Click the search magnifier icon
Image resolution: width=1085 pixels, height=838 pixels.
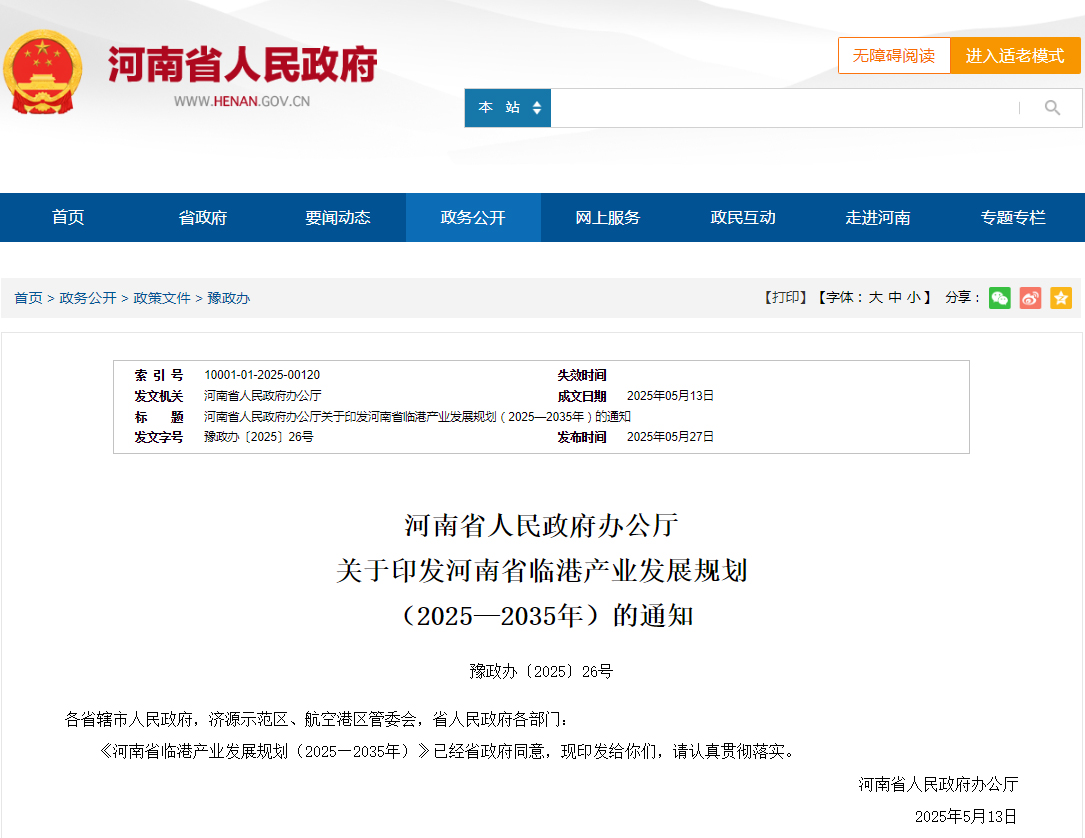(x=1052, y=108)
